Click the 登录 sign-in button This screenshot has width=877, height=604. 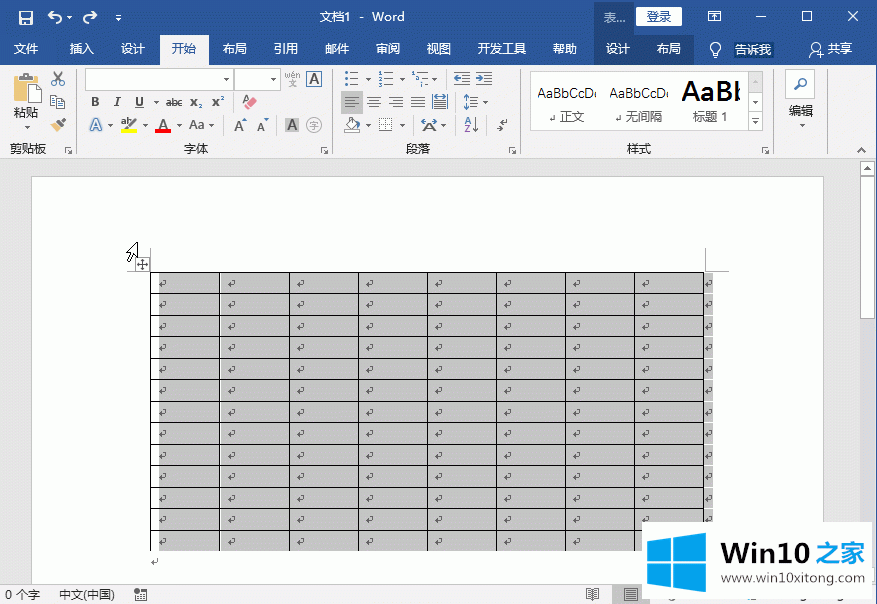click(658, 17)
